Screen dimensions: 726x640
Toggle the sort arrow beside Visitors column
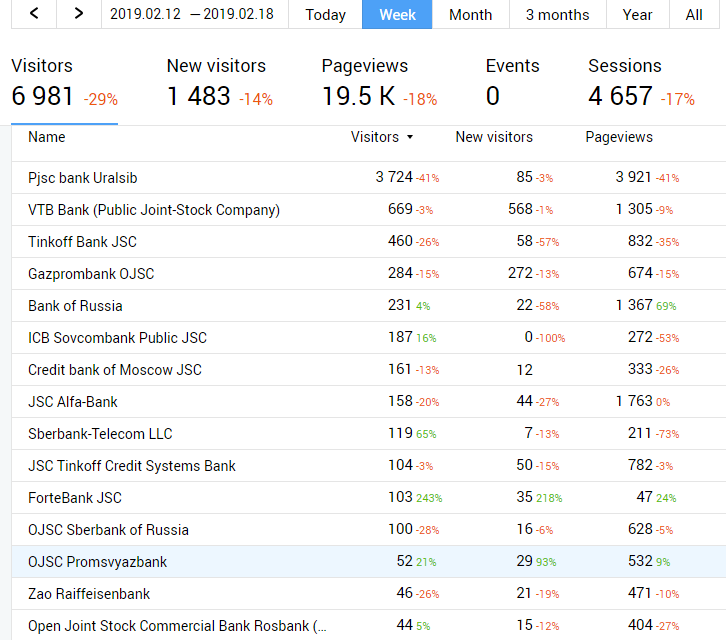pos(410,138)
